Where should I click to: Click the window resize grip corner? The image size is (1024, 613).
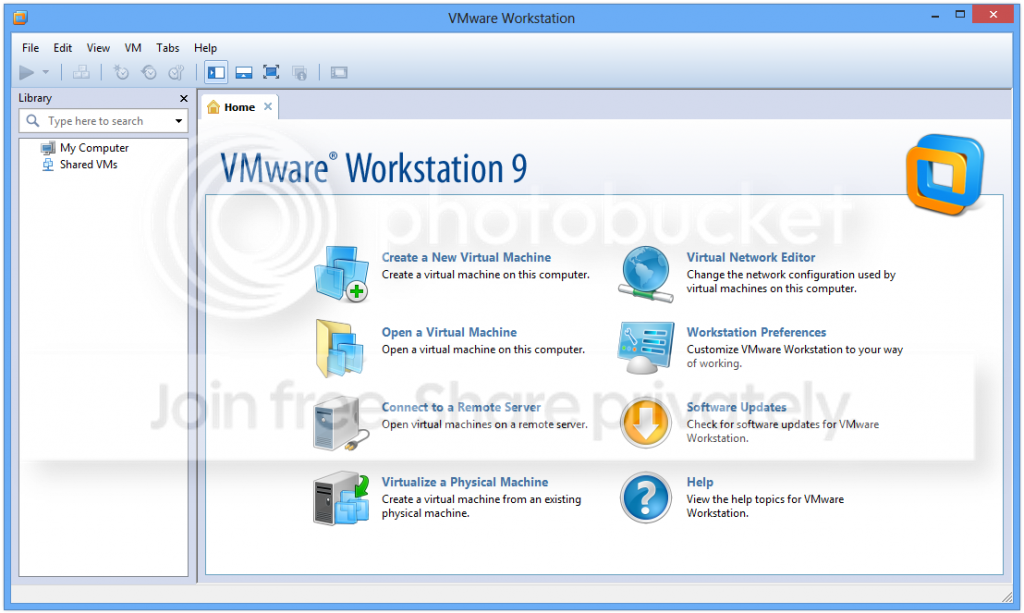(1006, 595)
